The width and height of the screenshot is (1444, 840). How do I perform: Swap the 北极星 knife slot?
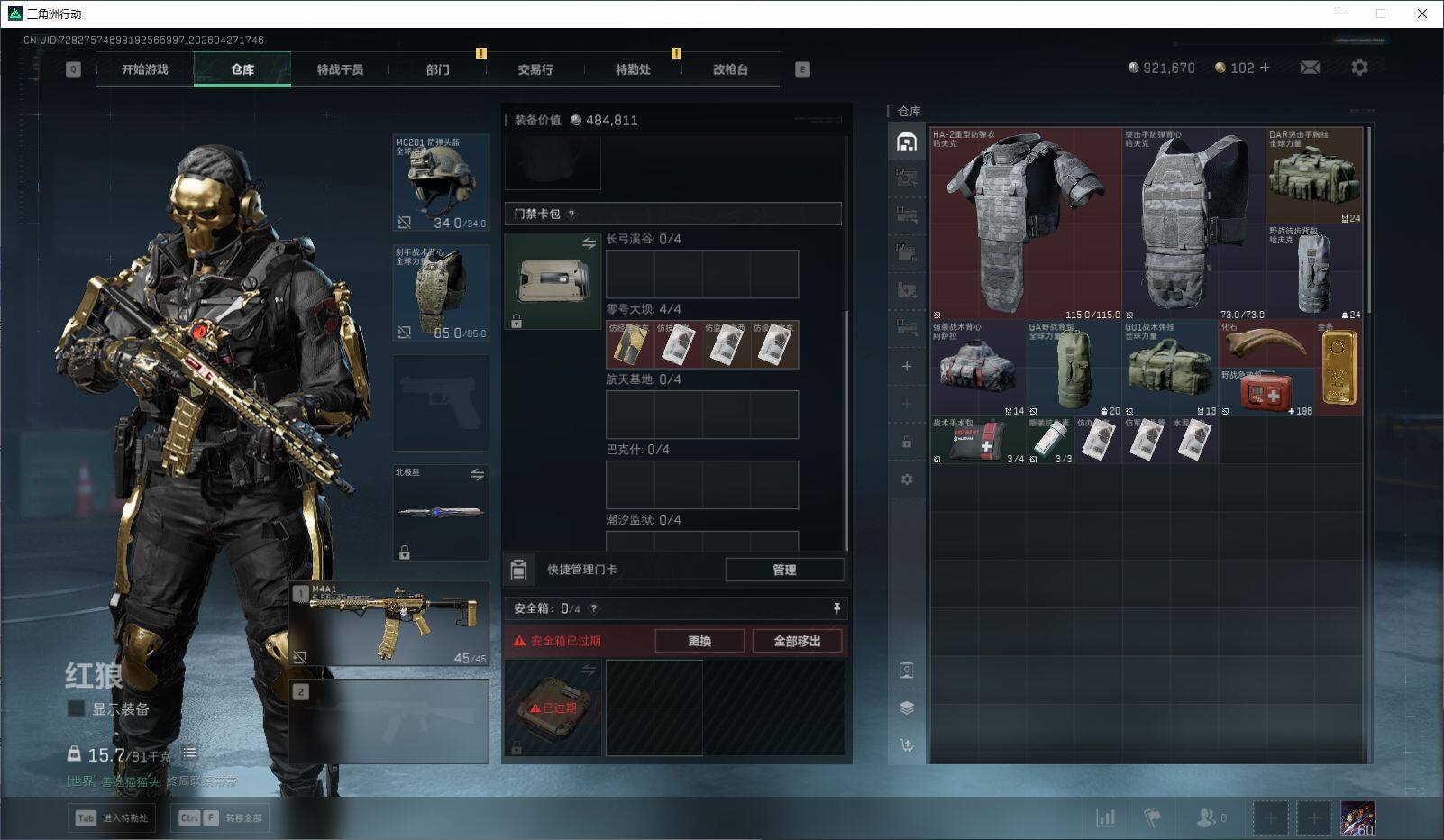click(477, 474)
